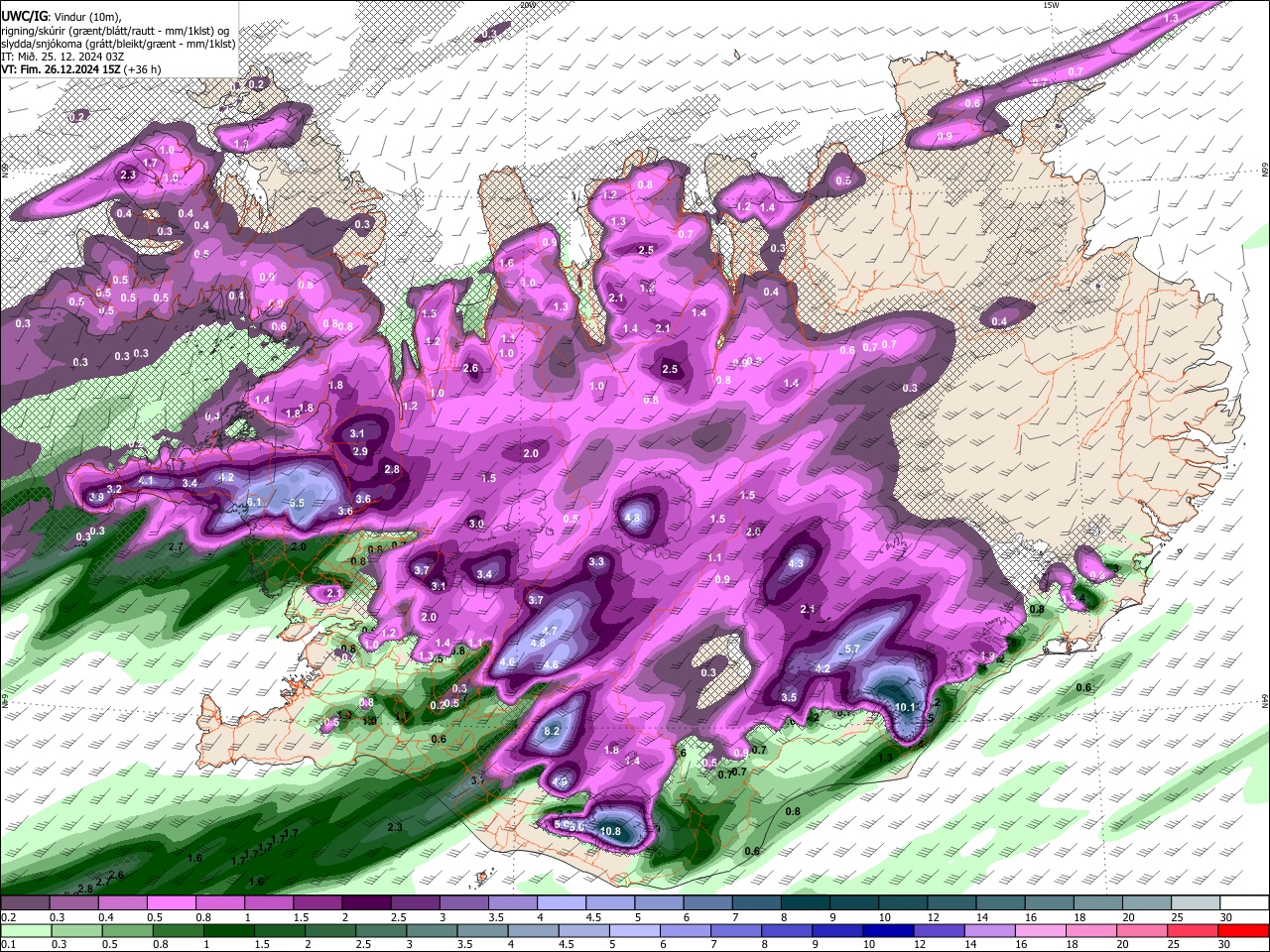
Task: Click the 0.1 label in the rain legend
Action: [7, 945]
